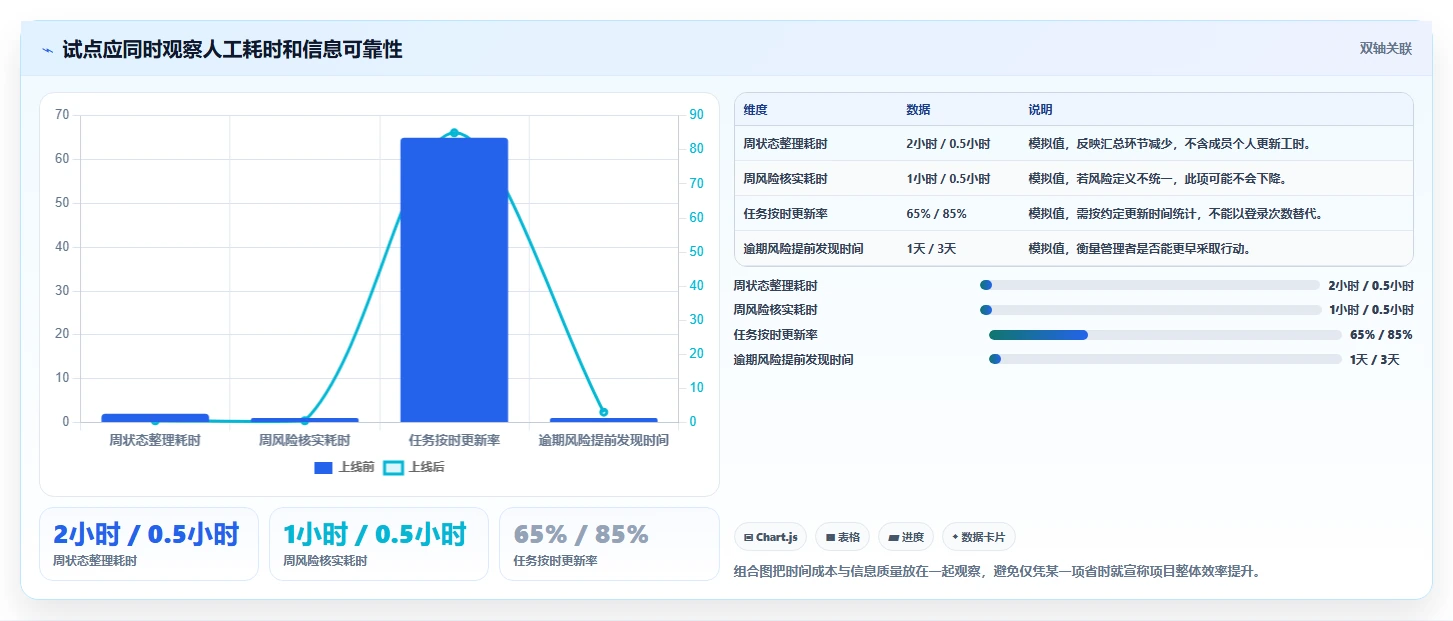Click the 周状态整理耗时 table cell
Viewport: 1453px width, 621px height.
coord(785,144)
